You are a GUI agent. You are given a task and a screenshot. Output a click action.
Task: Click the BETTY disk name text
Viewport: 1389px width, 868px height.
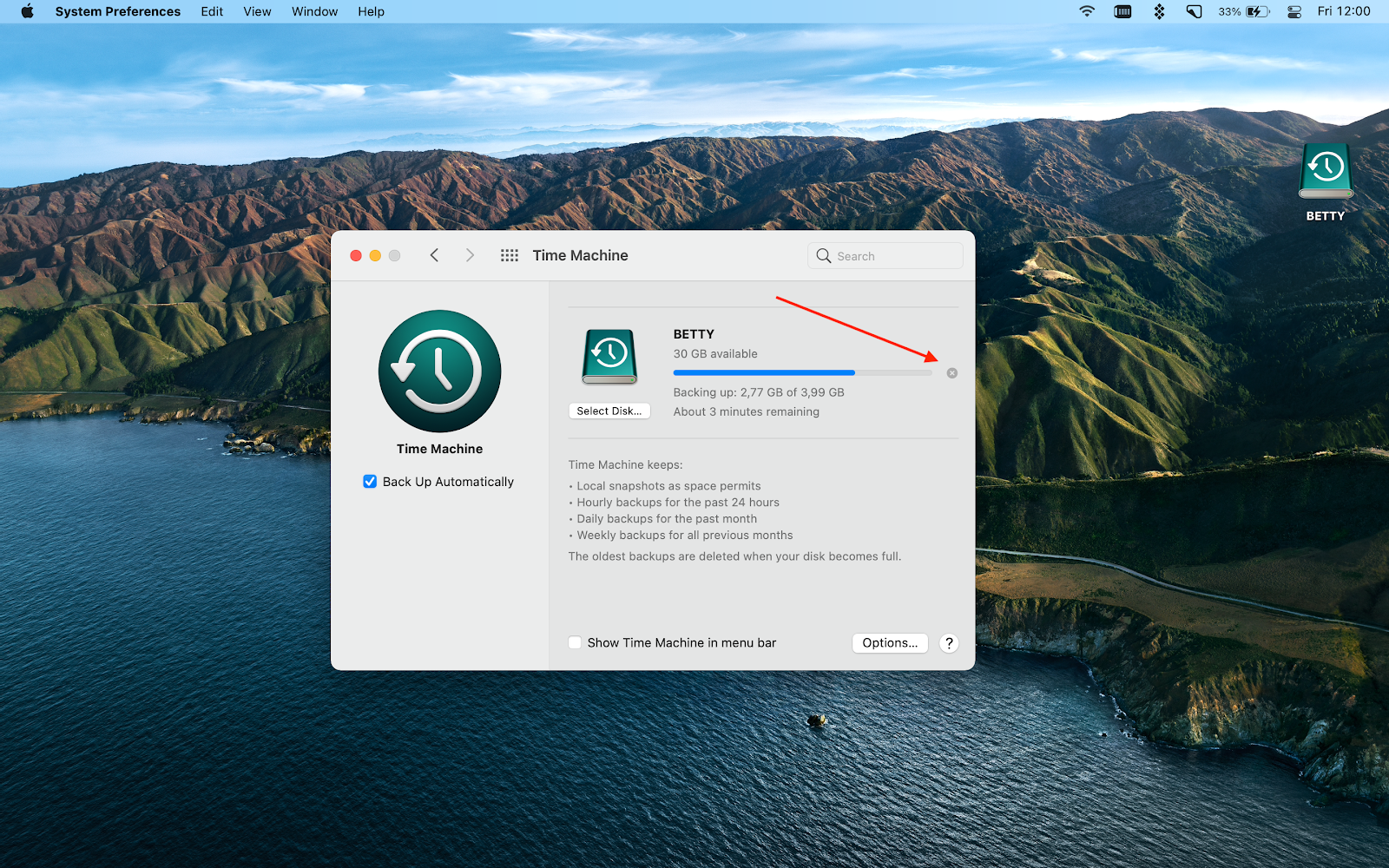694,334
